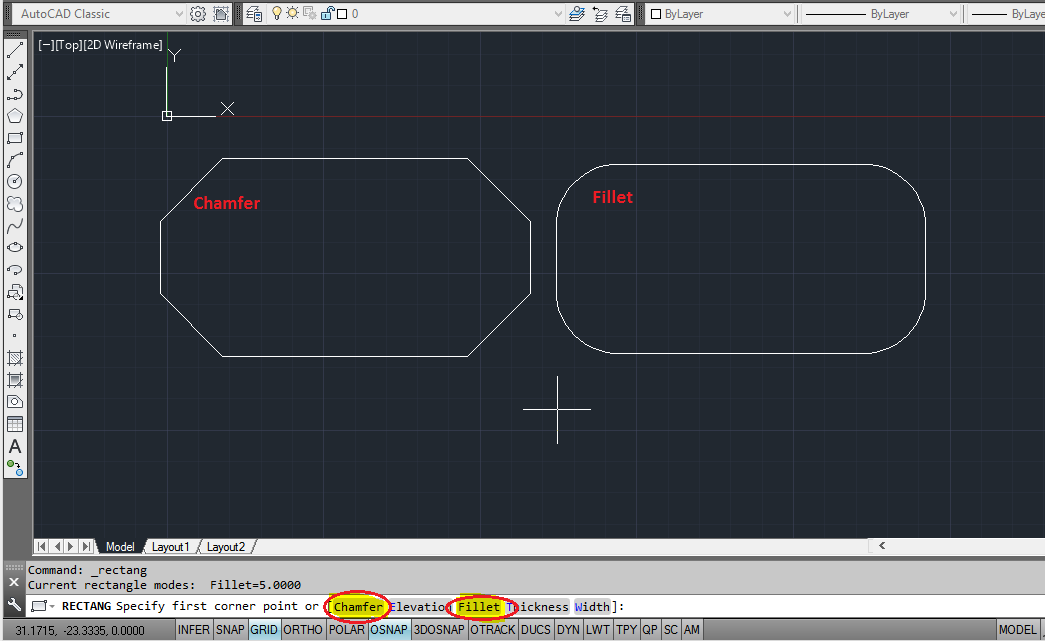Screen dimensions: 1045x641
Task: Open Layer States Manager icon
Action: coord(623,14)
